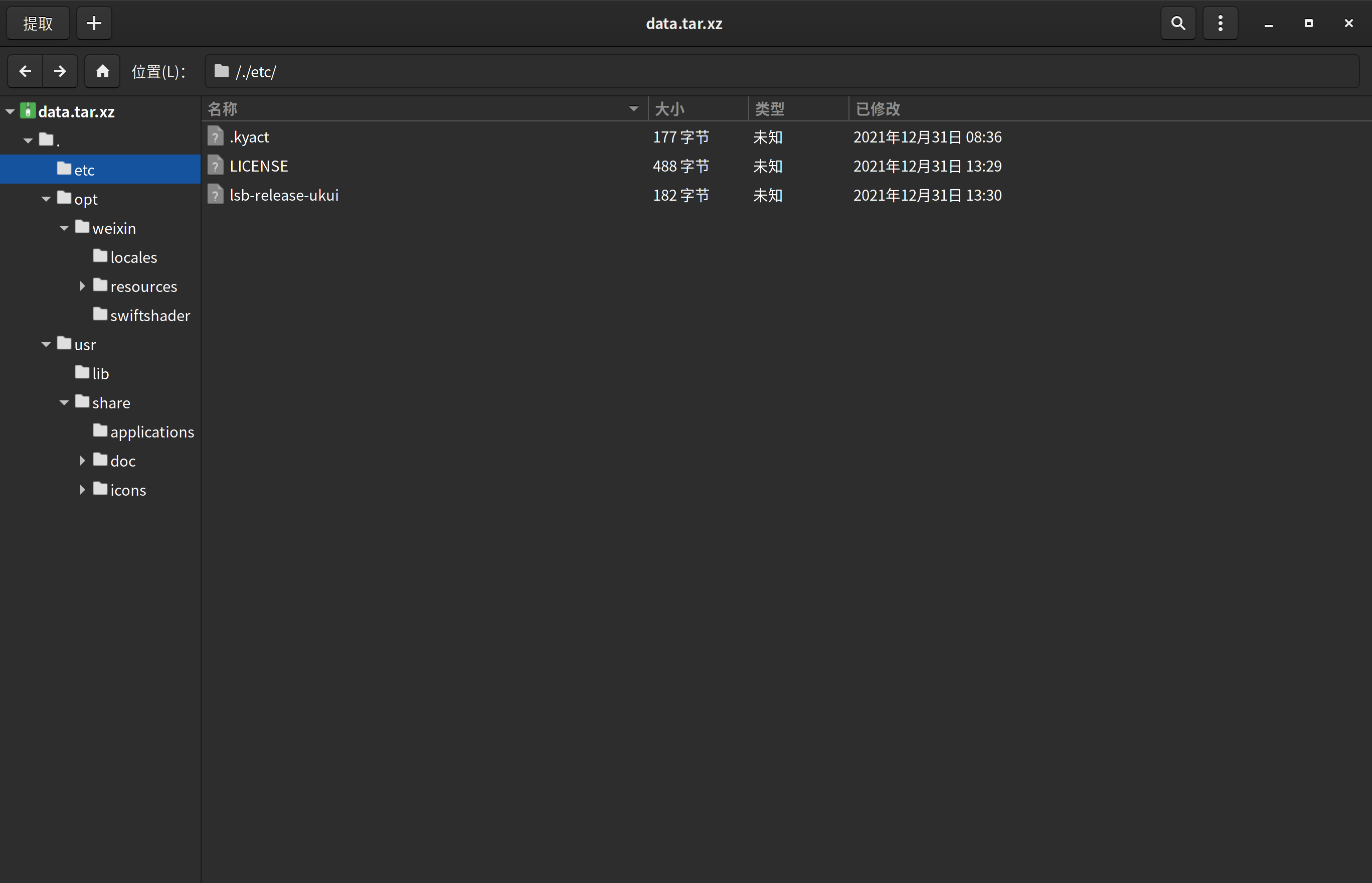Open the search magnifier icon
Viewport: 1372px width, 883px height.
click(1178, 24)
